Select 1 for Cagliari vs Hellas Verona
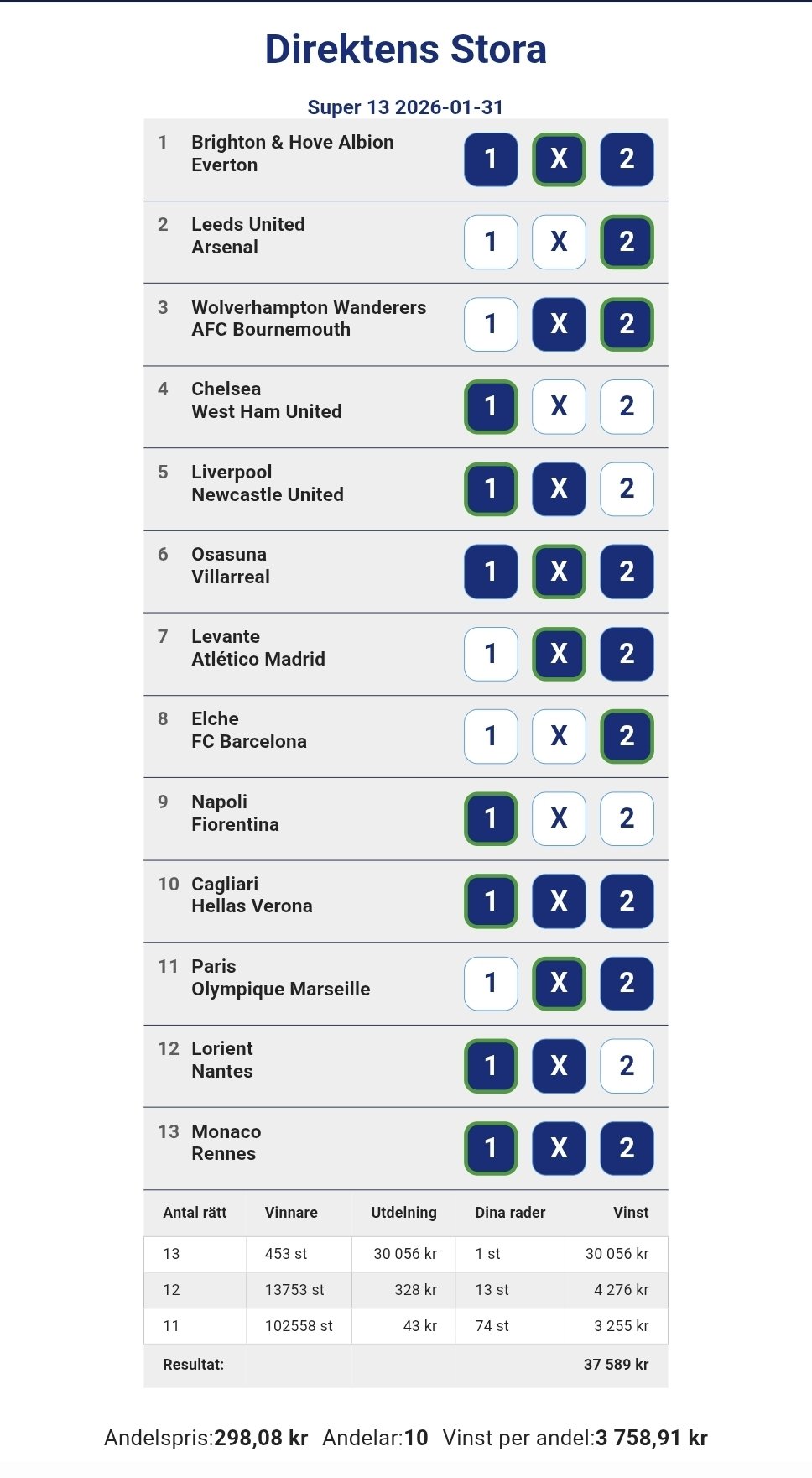 [x=491, y=901]
